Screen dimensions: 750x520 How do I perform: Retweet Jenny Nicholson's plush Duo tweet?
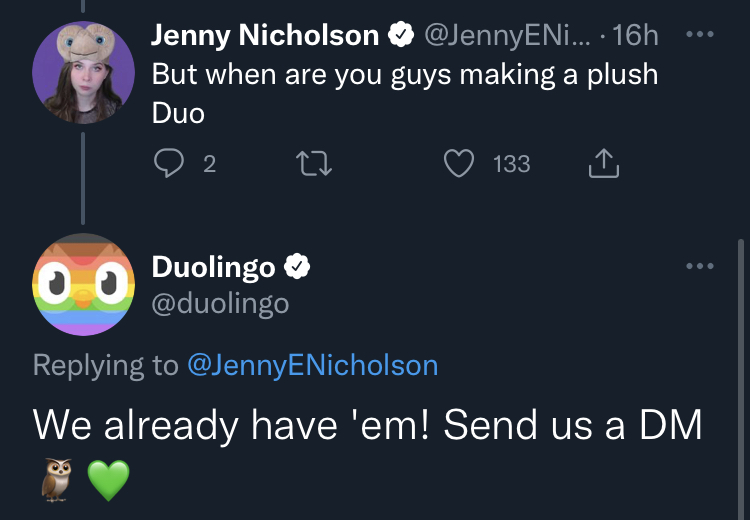(x=314, y=164)
